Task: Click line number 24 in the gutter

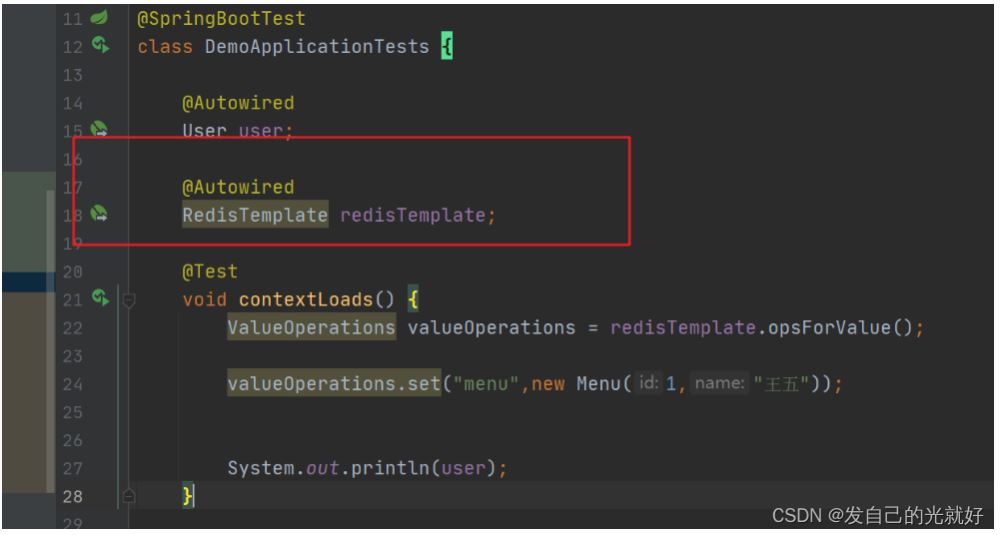Action: coord(73,384)
